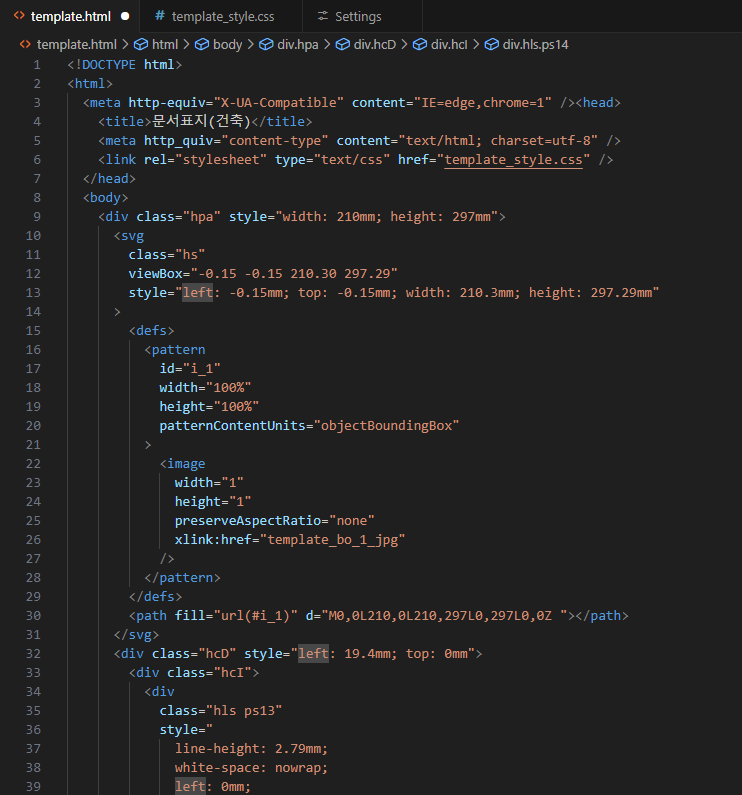742x795 pixels.
Task: Click the opening image tag
Action: tap(182, 464)
